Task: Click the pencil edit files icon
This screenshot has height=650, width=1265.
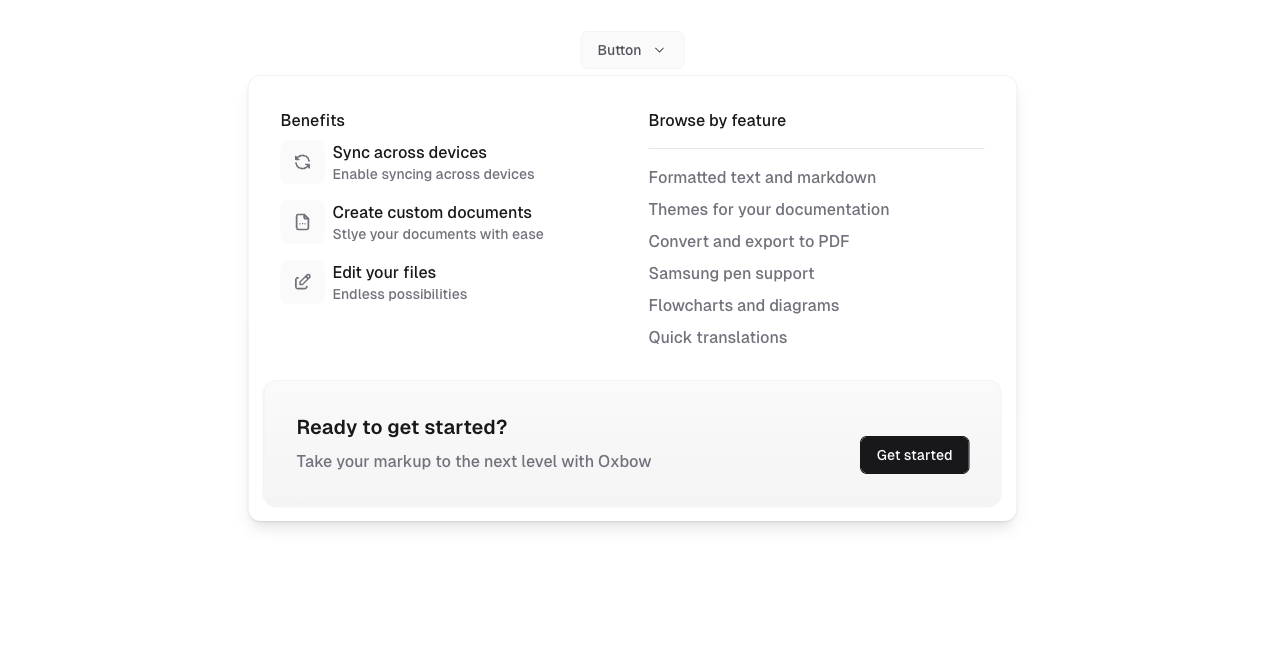Action: click(302, 282)
